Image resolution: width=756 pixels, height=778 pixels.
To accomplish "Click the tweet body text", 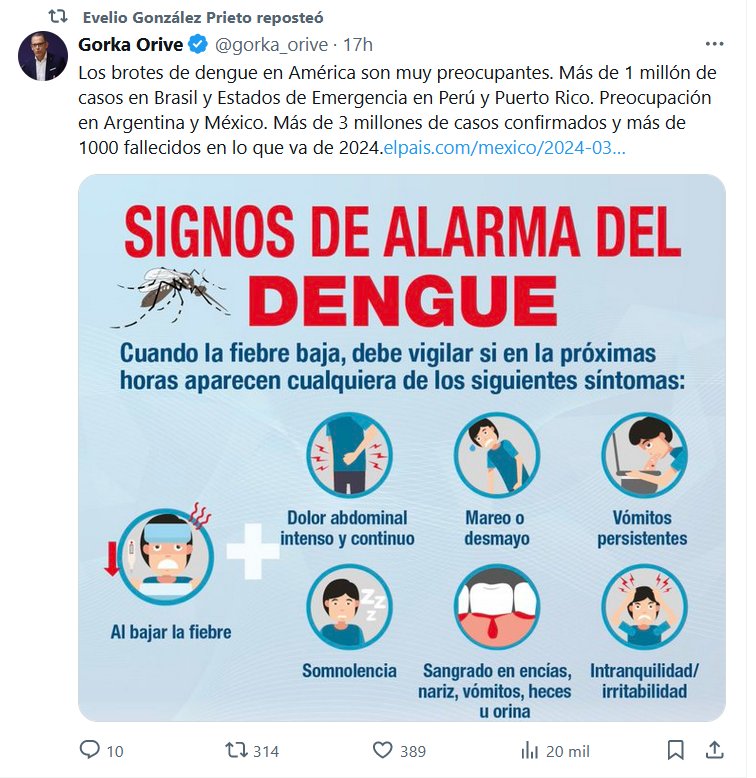I will coord(397,110).
